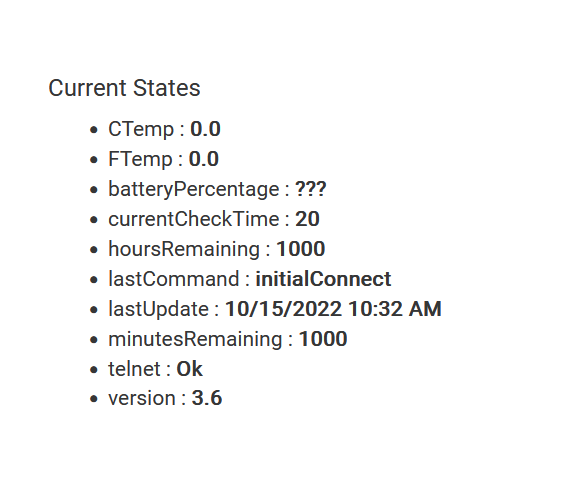Click the telnet Ok status value

pyautogui.click(x=189, y=369)
